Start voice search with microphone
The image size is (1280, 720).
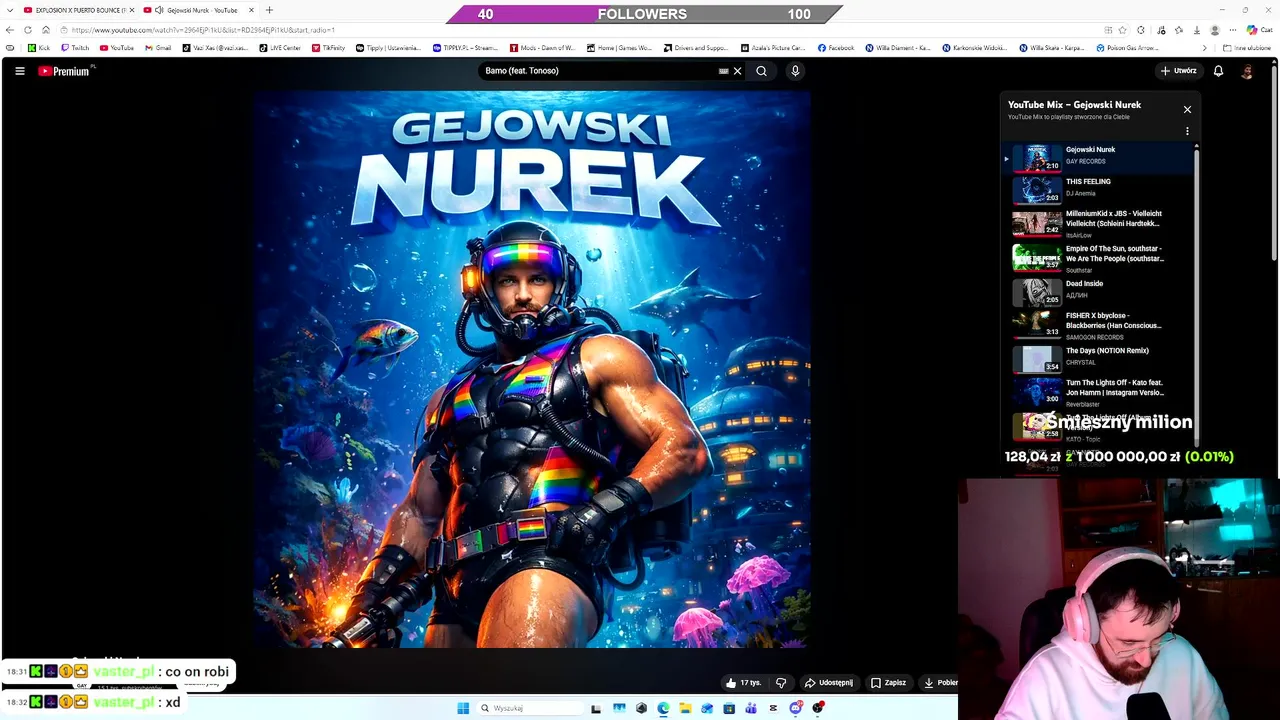(795, 71)
